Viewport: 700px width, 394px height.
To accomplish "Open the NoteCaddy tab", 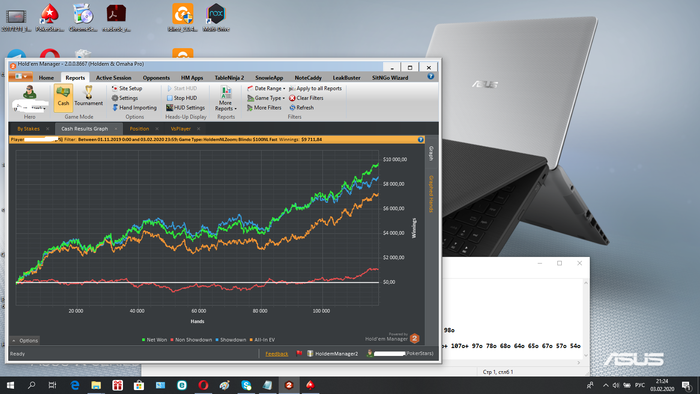I will 308,78.
